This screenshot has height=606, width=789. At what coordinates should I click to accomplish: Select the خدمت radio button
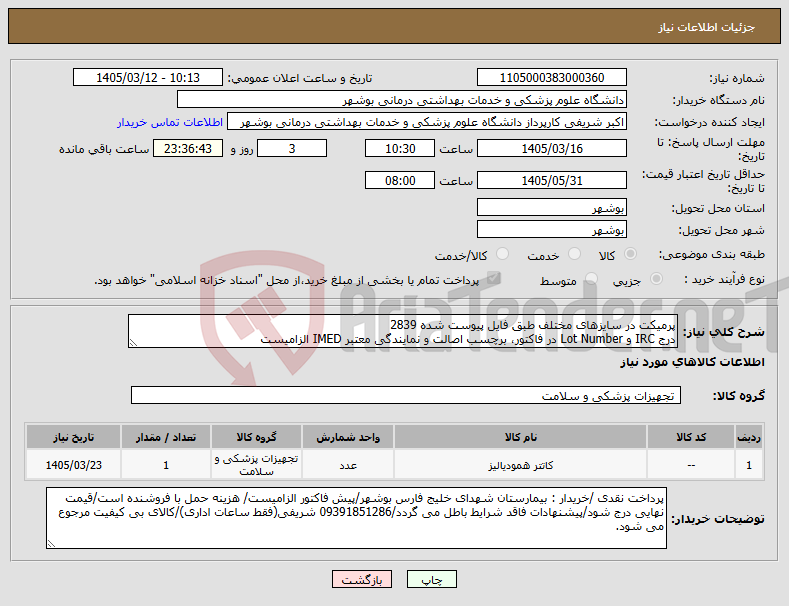(574, 254)
